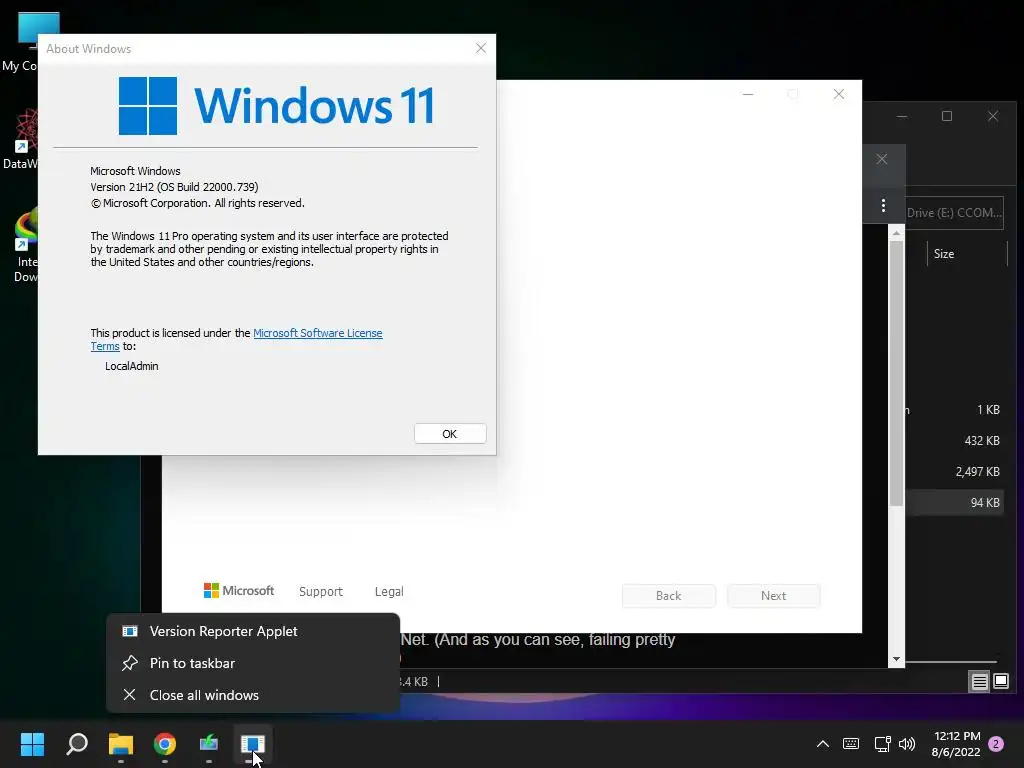The height and width of the screenshot is (768, 1024).
Task: Open volume control tray icon
Action: pyautogui.click(x=907, y=743)
